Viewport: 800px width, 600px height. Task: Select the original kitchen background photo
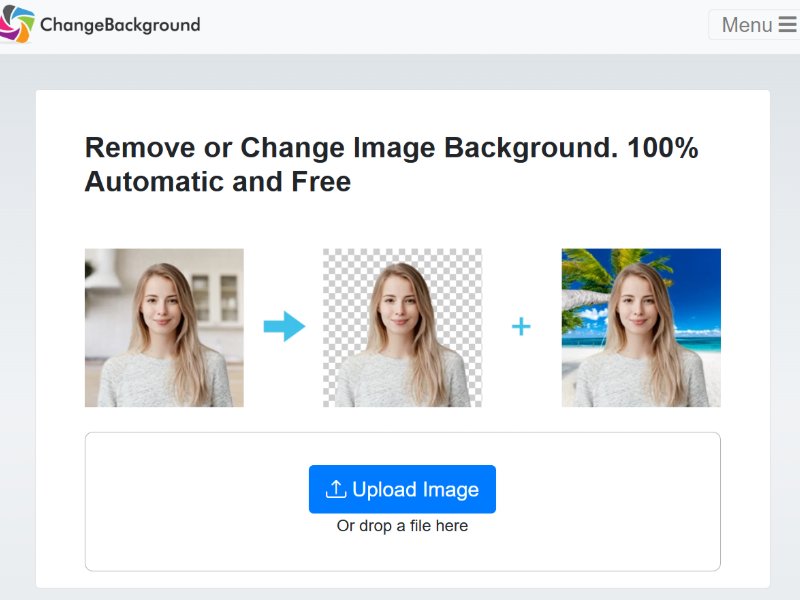point(164,327)
